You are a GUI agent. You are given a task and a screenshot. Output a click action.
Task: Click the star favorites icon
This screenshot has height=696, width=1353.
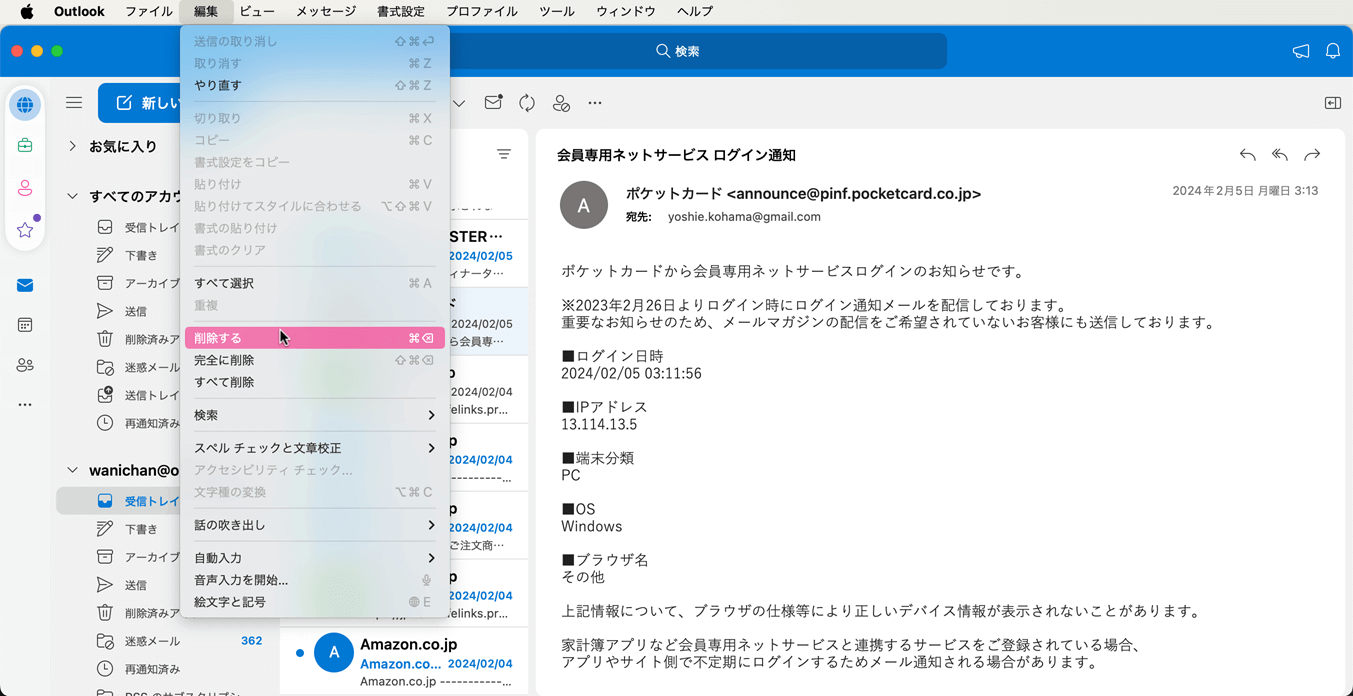point(25,230)
